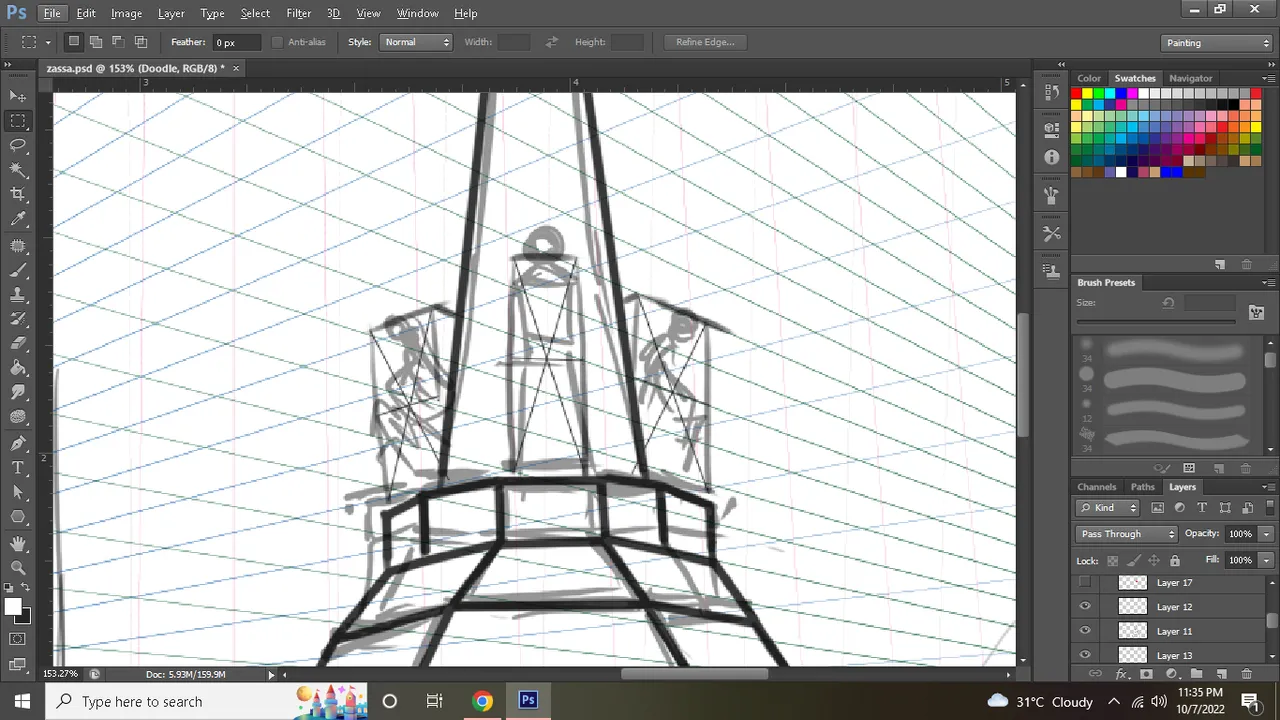This screenshot has width=1280, height=720.
Task: Open the Filter menu
Action: coord(298,13)
